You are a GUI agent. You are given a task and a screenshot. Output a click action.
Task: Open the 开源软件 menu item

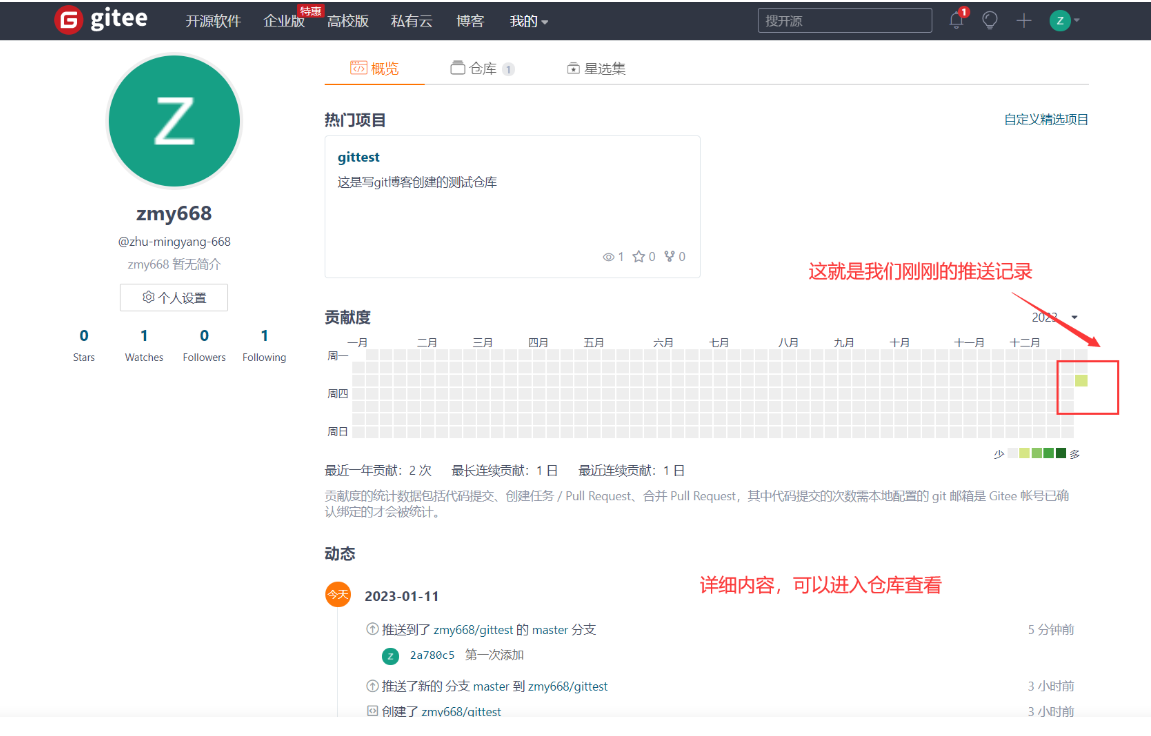pos(213,21)
